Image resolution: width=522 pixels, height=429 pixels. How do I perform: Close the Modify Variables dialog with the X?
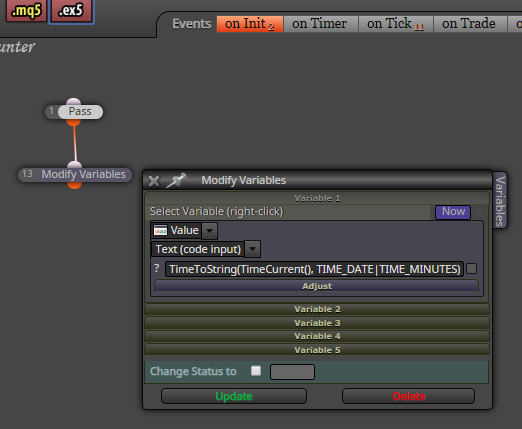[154, 181]
